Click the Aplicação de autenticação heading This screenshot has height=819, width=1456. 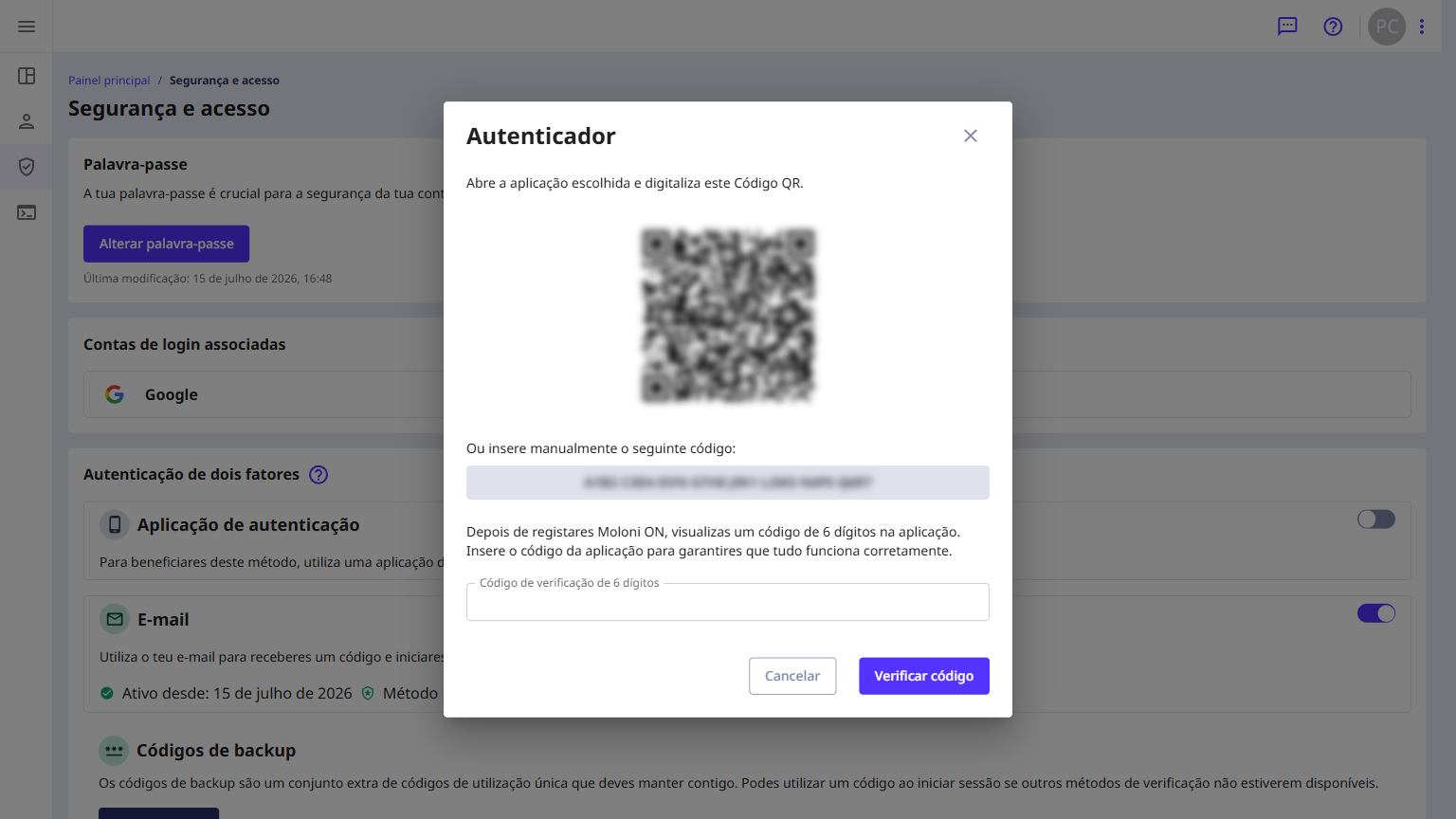point(248,524)
